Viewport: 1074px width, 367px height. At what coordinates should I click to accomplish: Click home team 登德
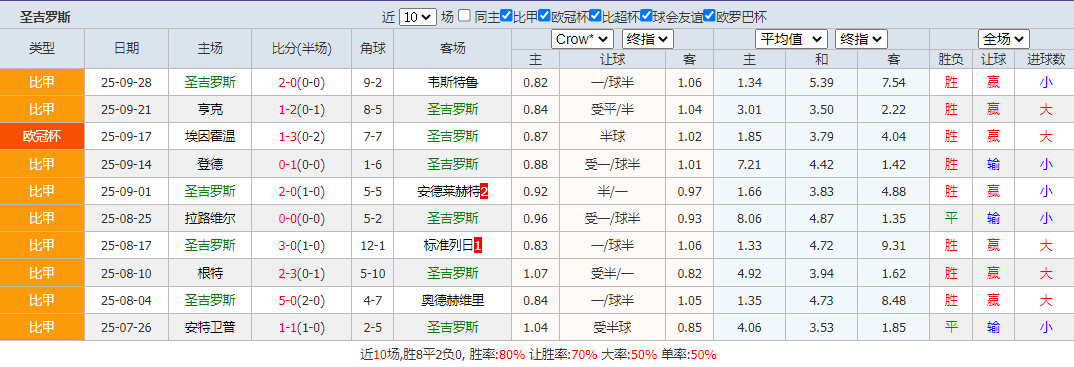tap(210, 164)
